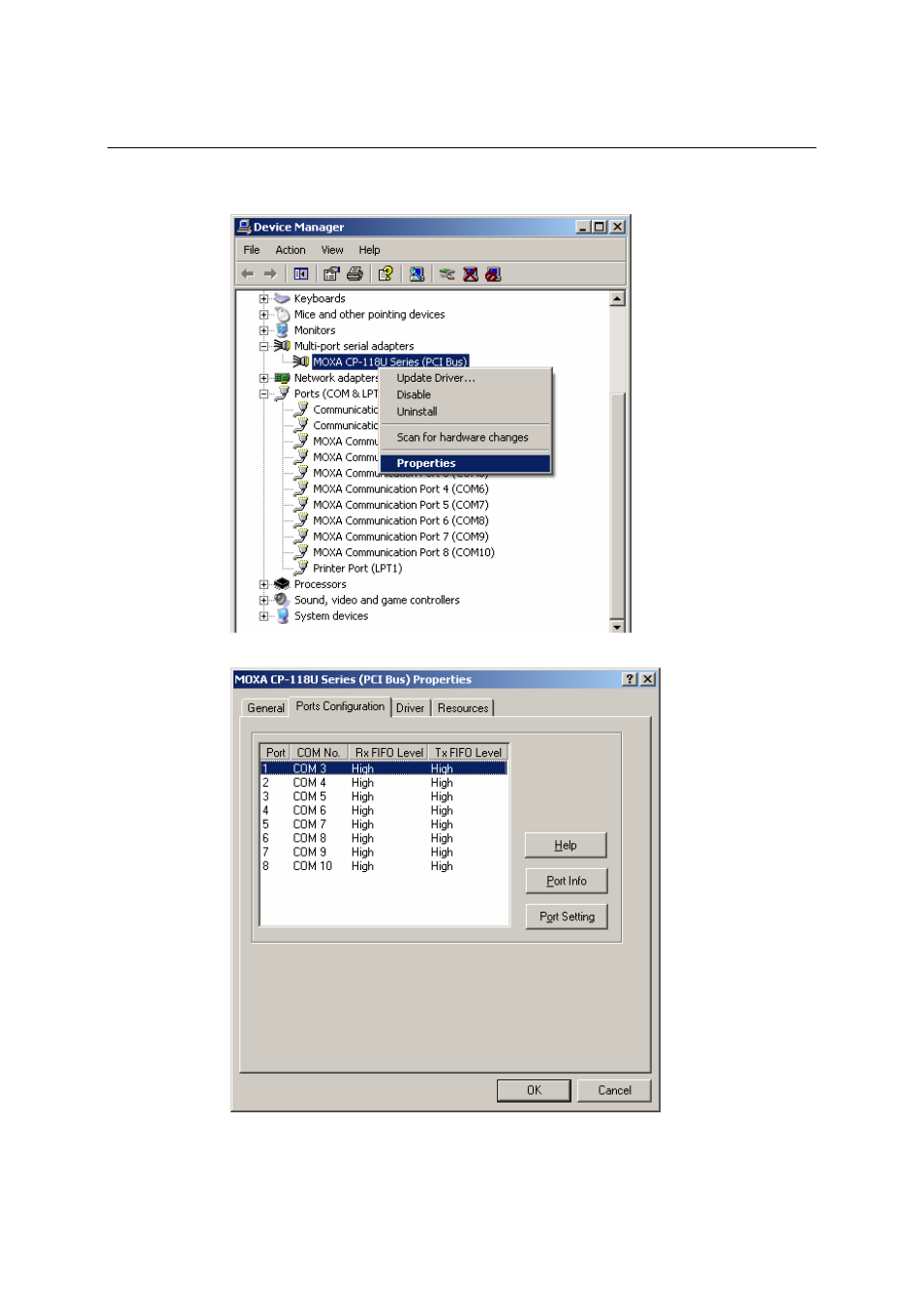This screenshot has height=1308, width=924.
Task: Click the System devices category icon
Action: [282, 616]
